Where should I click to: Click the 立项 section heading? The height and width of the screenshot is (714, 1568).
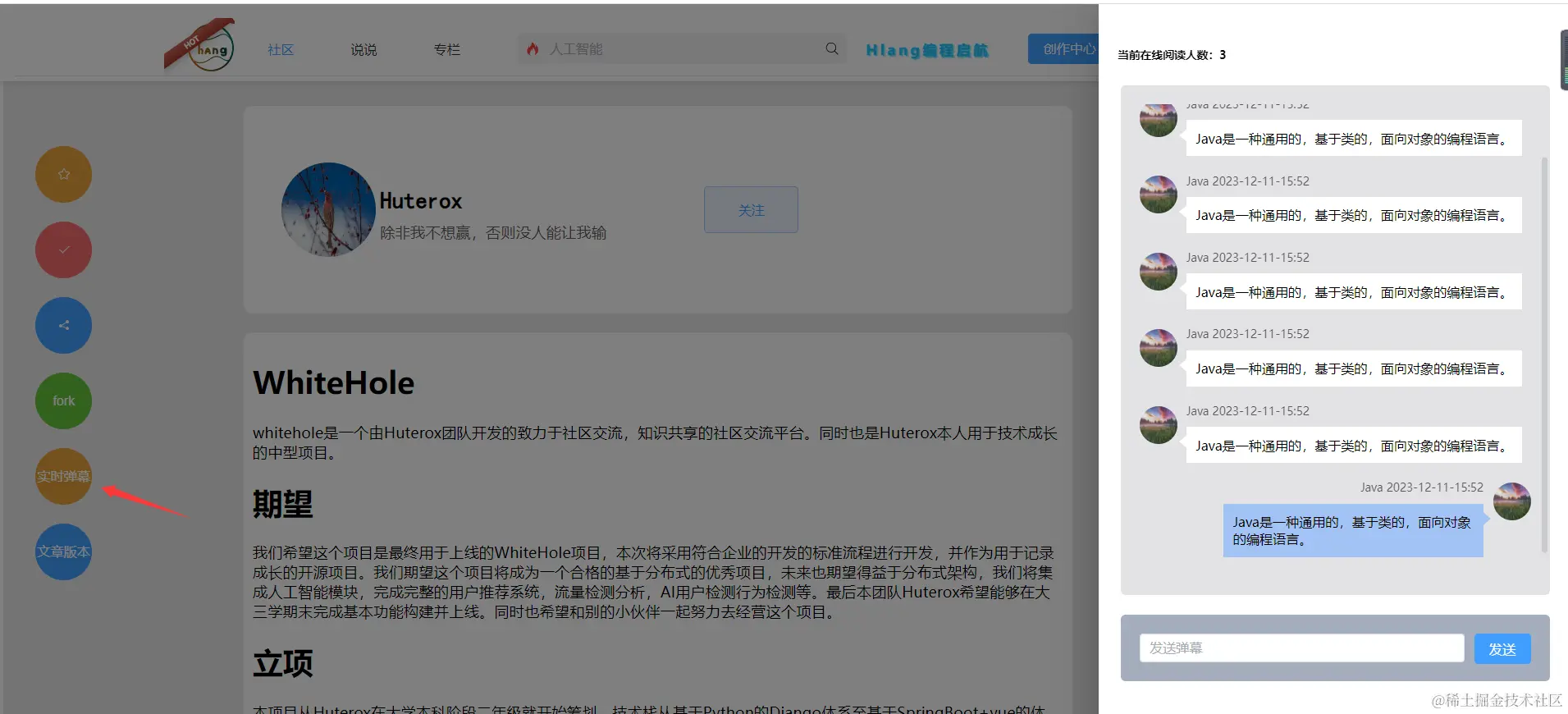pos(282,663)
